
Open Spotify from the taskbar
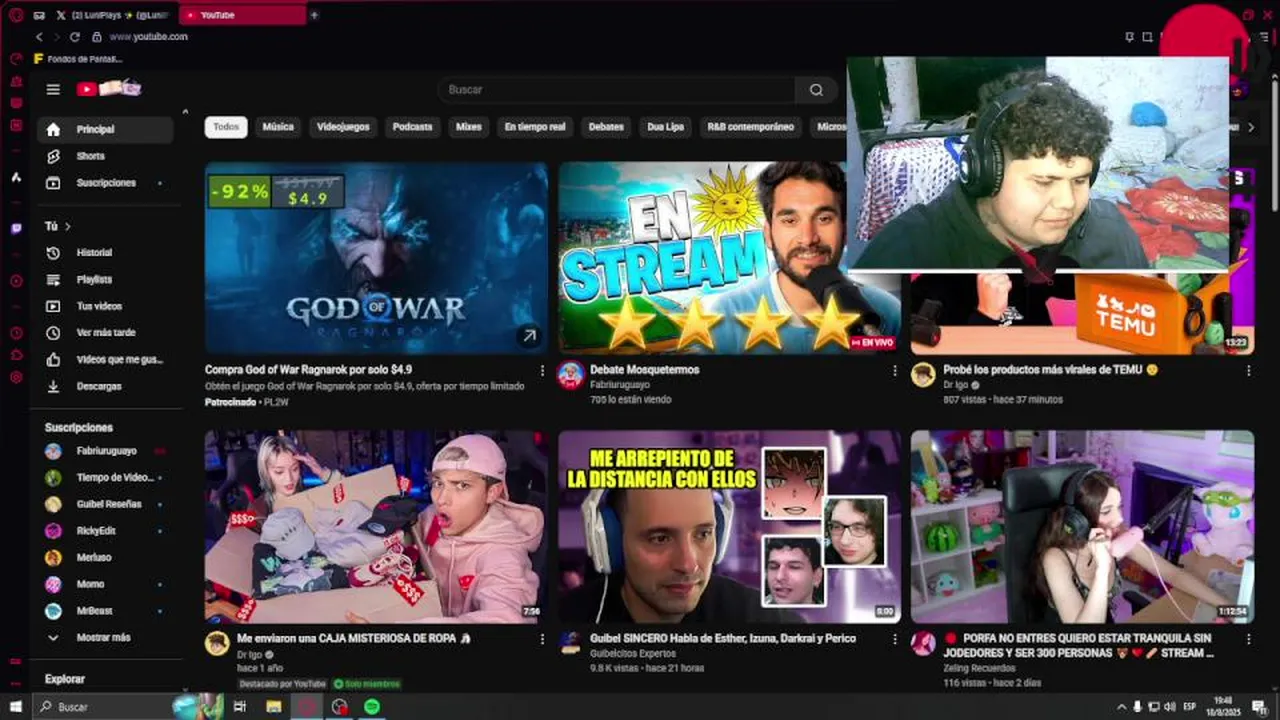(372, 707)
